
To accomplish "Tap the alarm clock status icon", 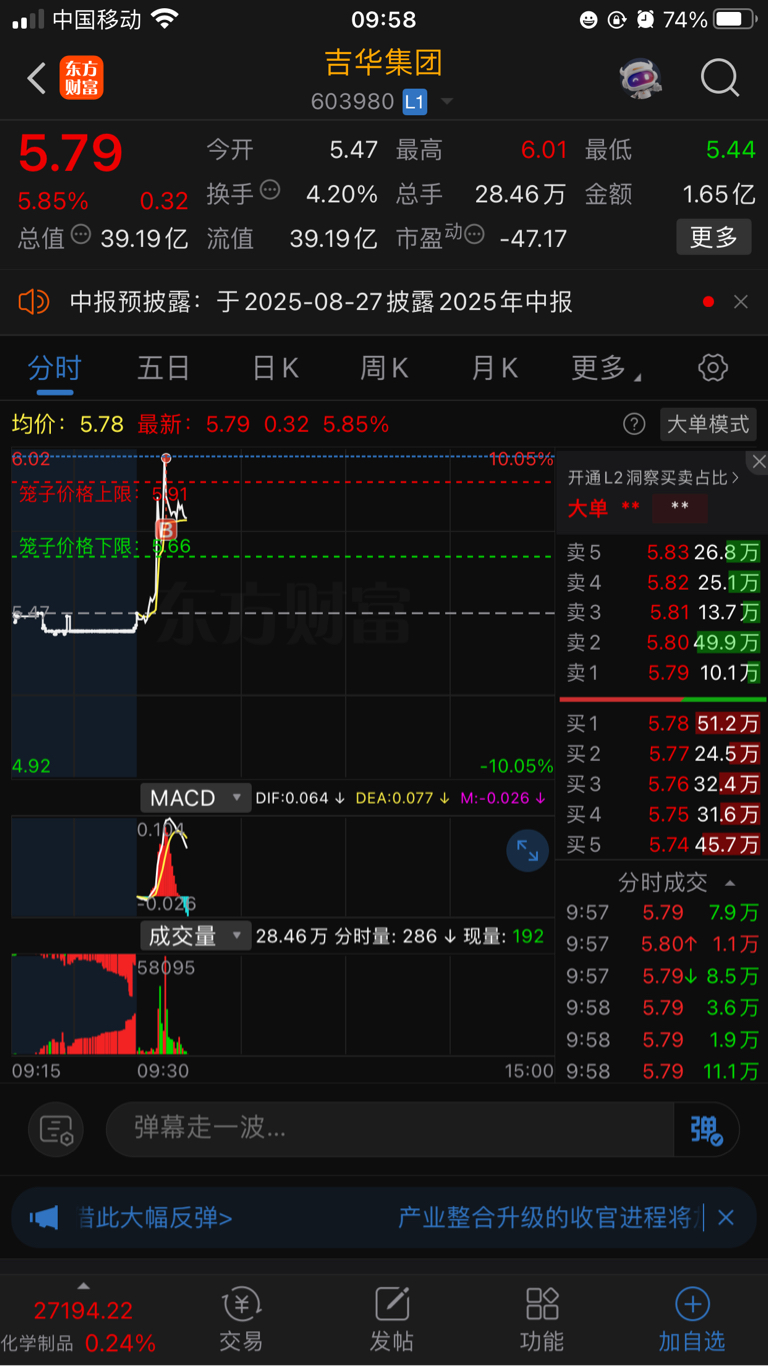I will tap(646, 19).
